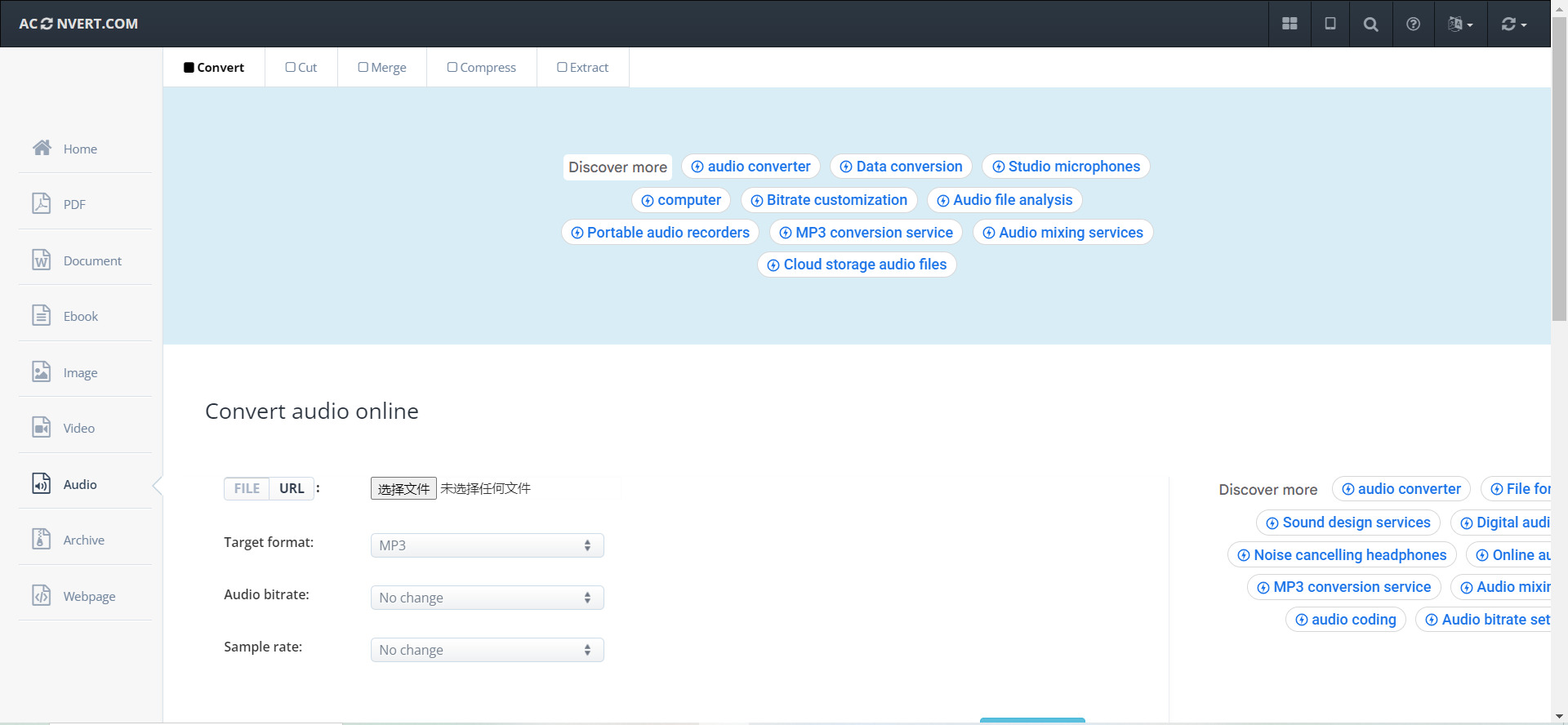
Task: Switch to the Convert tab
Action: coord(214,67)
